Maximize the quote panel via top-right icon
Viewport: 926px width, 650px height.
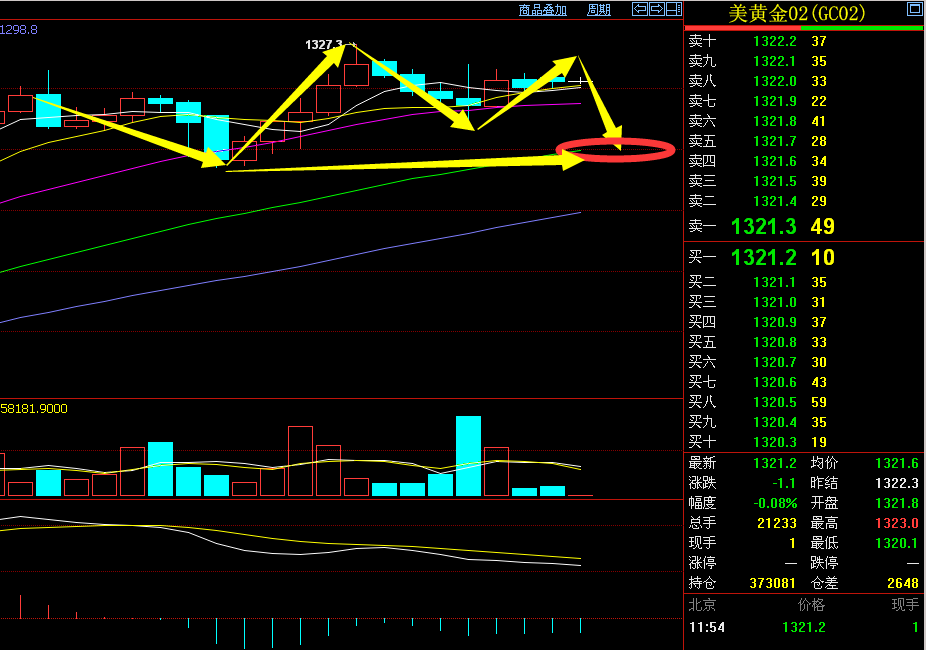click(x=914, y=10)
